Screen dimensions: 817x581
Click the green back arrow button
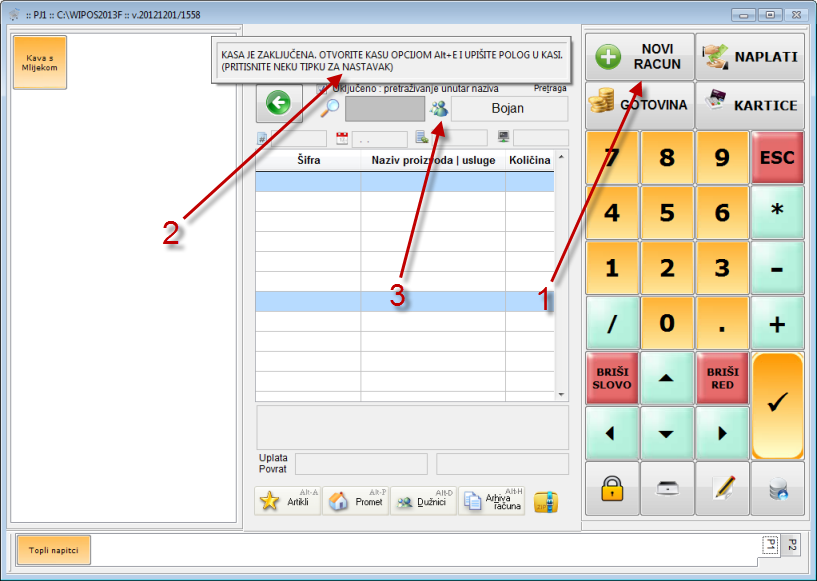[x=279, y=103]
